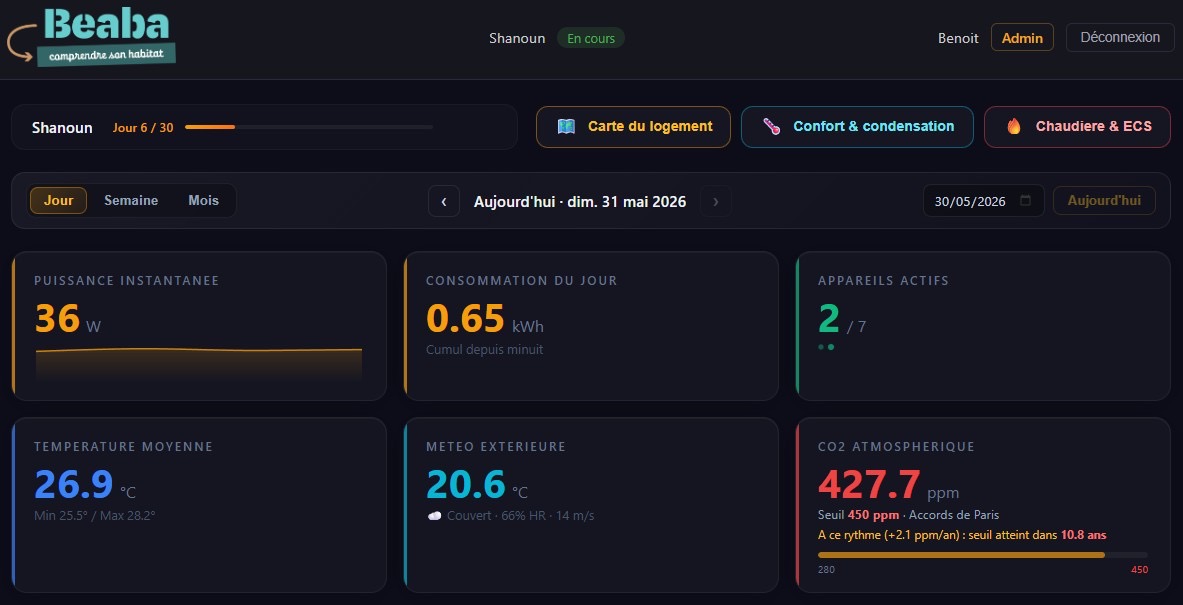Click the 20.6 °C outdoor temperature

coord(477,485)
